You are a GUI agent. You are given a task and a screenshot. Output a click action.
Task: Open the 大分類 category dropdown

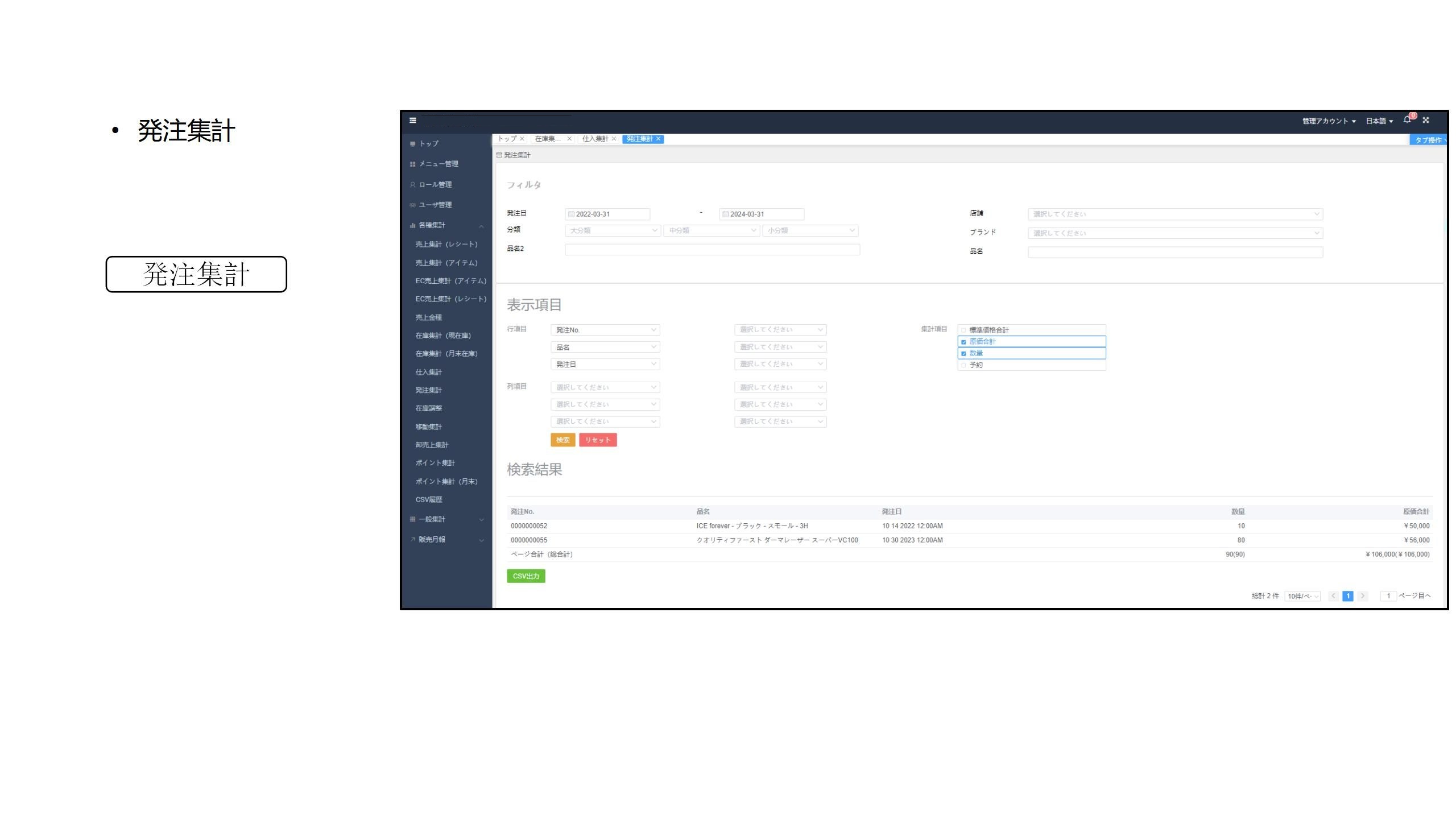click(613, 231)
